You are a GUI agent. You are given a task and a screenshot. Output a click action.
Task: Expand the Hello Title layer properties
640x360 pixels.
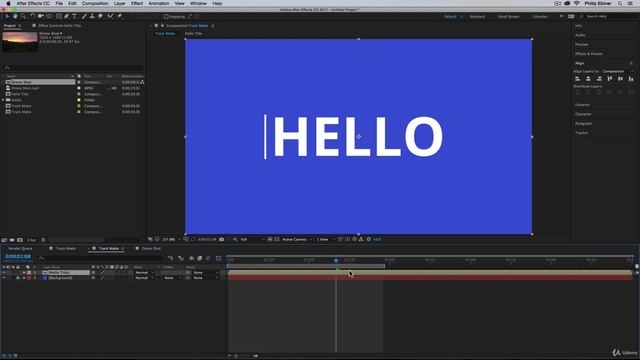click(x=24, y=272)
